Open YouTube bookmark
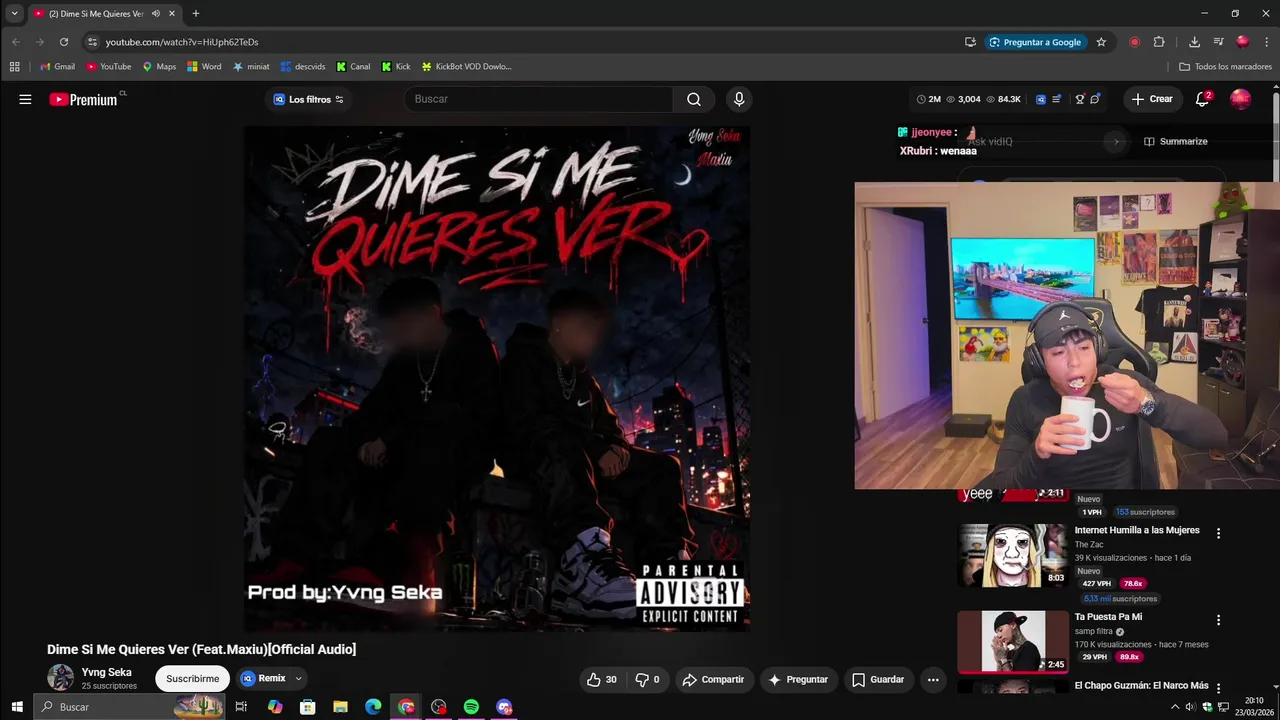Screen dimensions: 1280x720 [108, 67]
